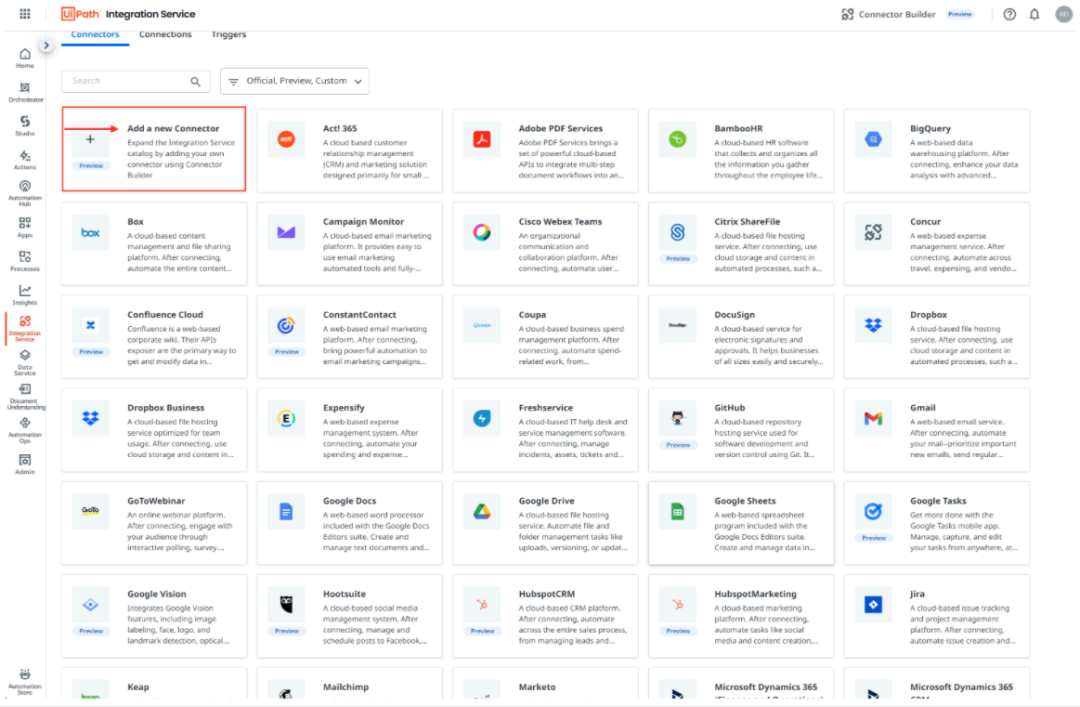
Task: Open the Google Docs connector card
Action: pos(350,522)
